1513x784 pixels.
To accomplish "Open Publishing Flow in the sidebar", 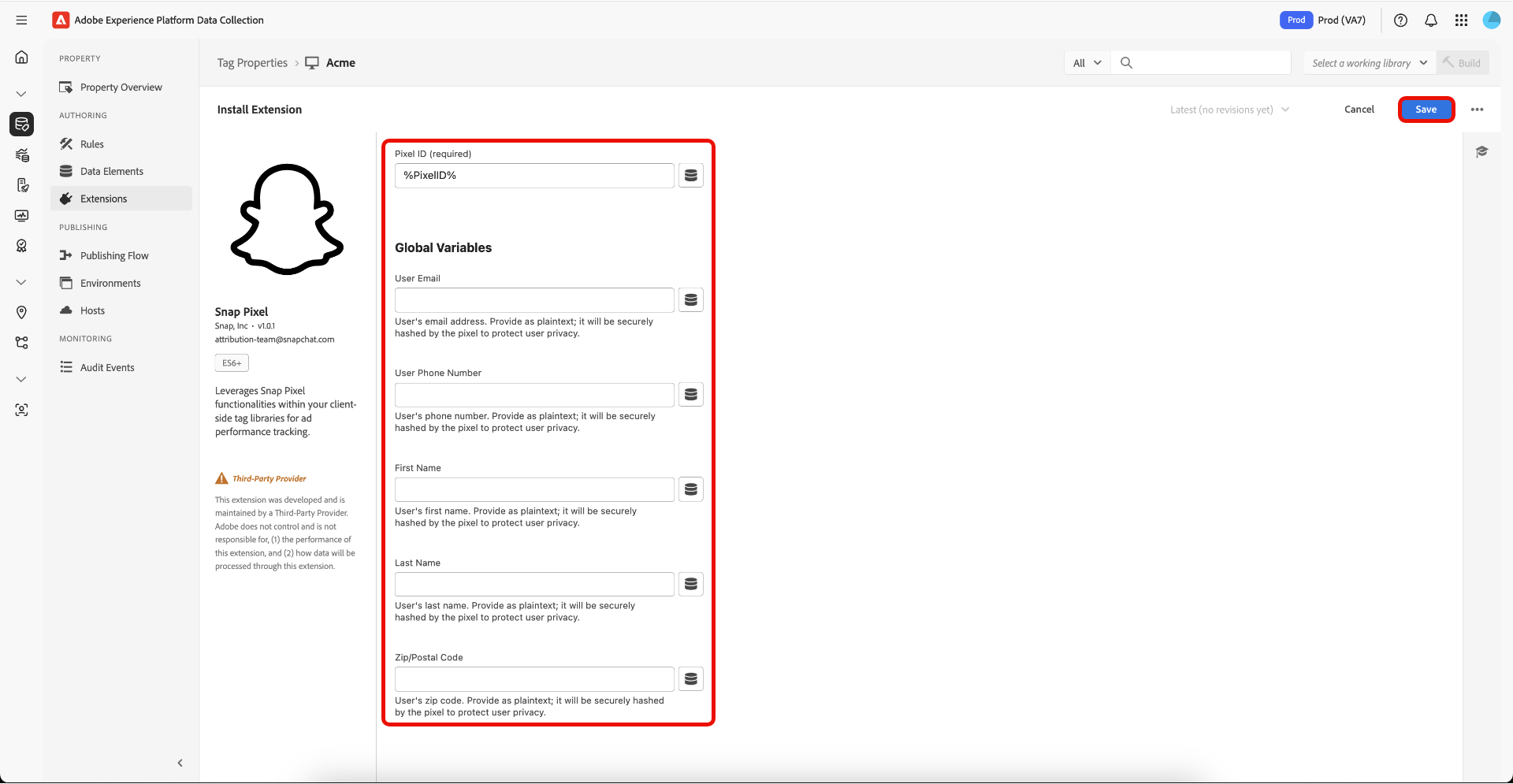I will coord(121,256).
